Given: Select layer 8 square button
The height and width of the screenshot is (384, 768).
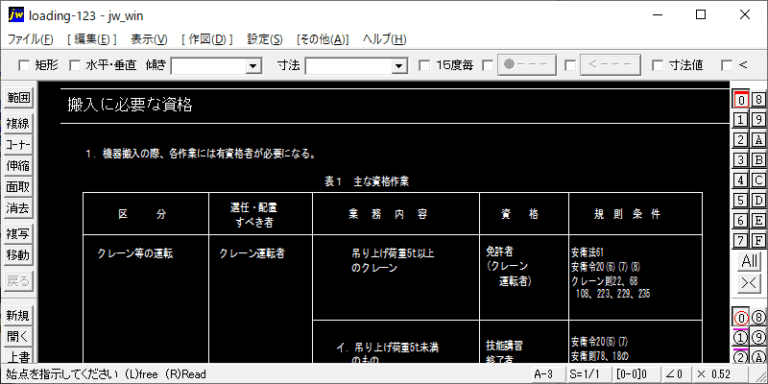Looking at the screenshot, I should coord(759,99).
